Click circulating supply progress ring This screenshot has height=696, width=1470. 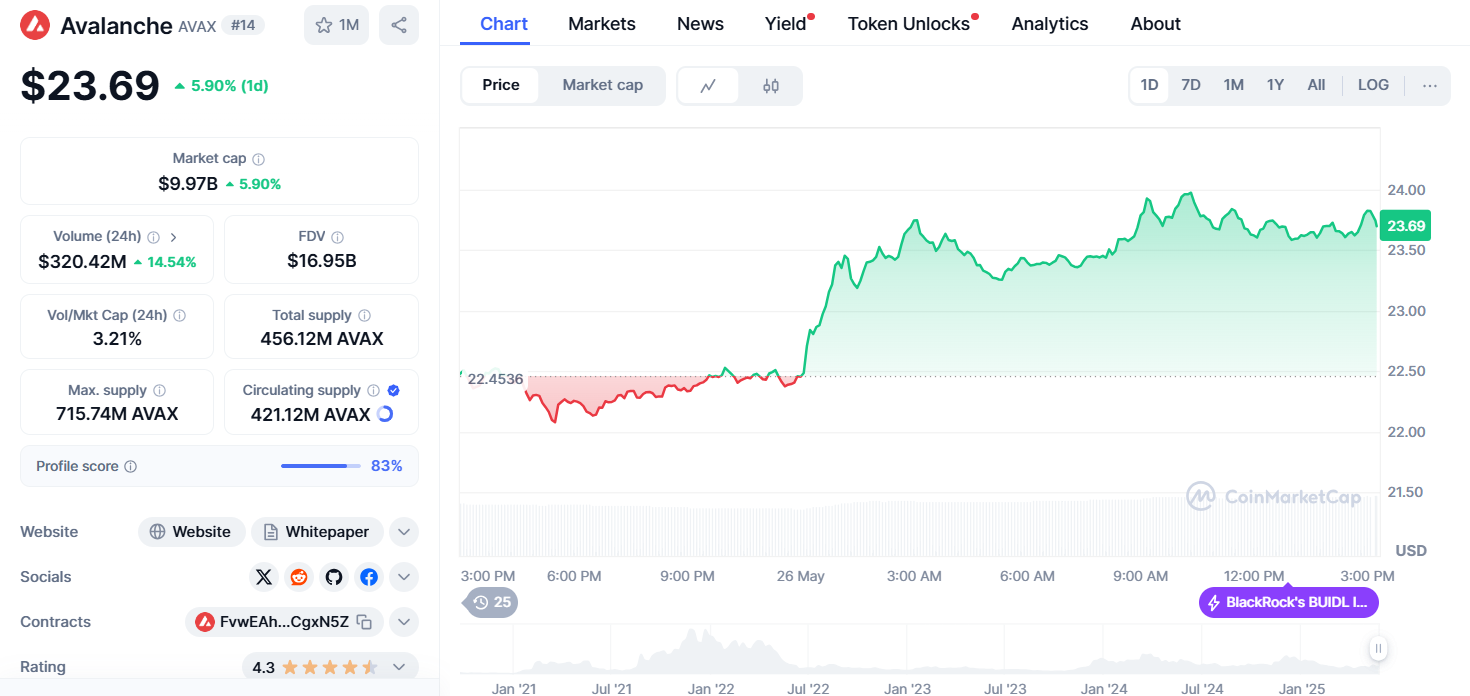385,414
